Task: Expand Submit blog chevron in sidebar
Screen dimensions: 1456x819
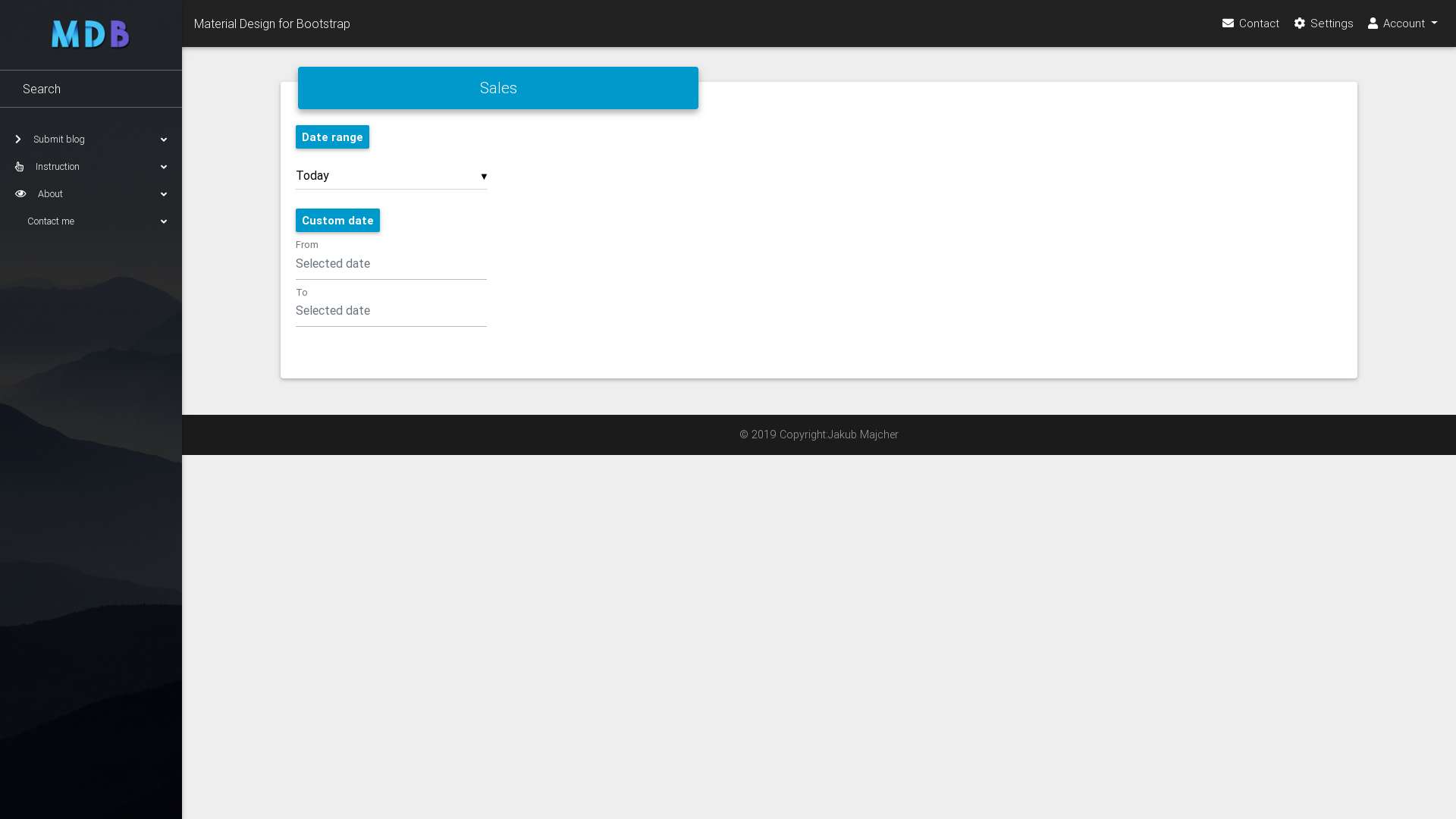Action: pos(164,140)
